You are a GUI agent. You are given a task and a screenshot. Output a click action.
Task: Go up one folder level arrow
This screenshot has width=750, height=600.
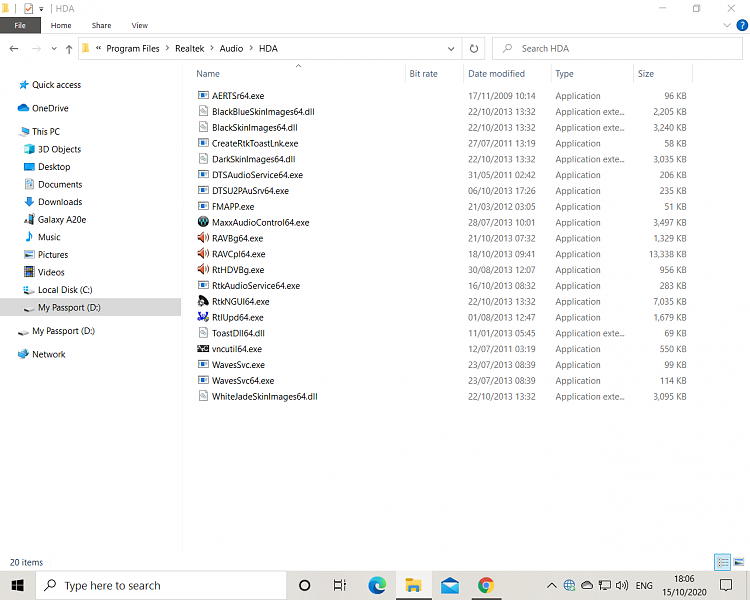(69, 49)
